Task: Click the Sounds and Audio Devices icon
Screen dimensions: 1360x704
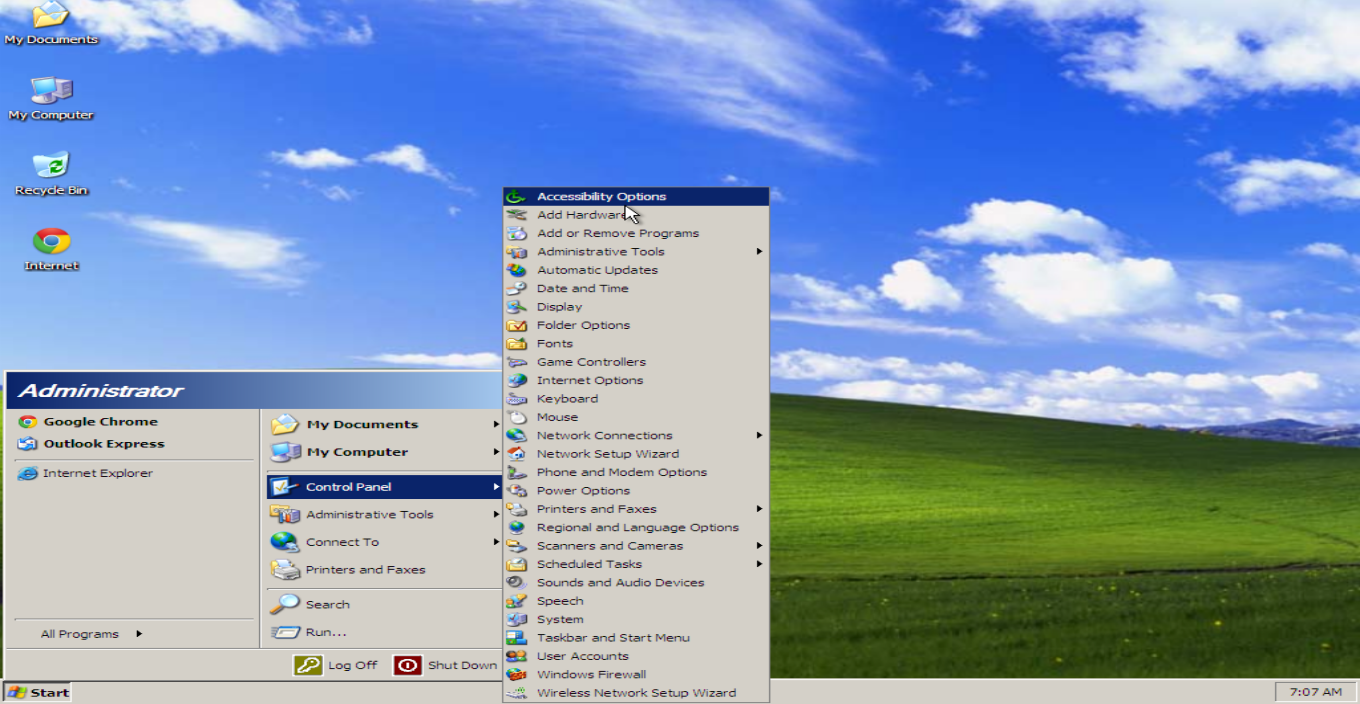Action: point(516,582)
